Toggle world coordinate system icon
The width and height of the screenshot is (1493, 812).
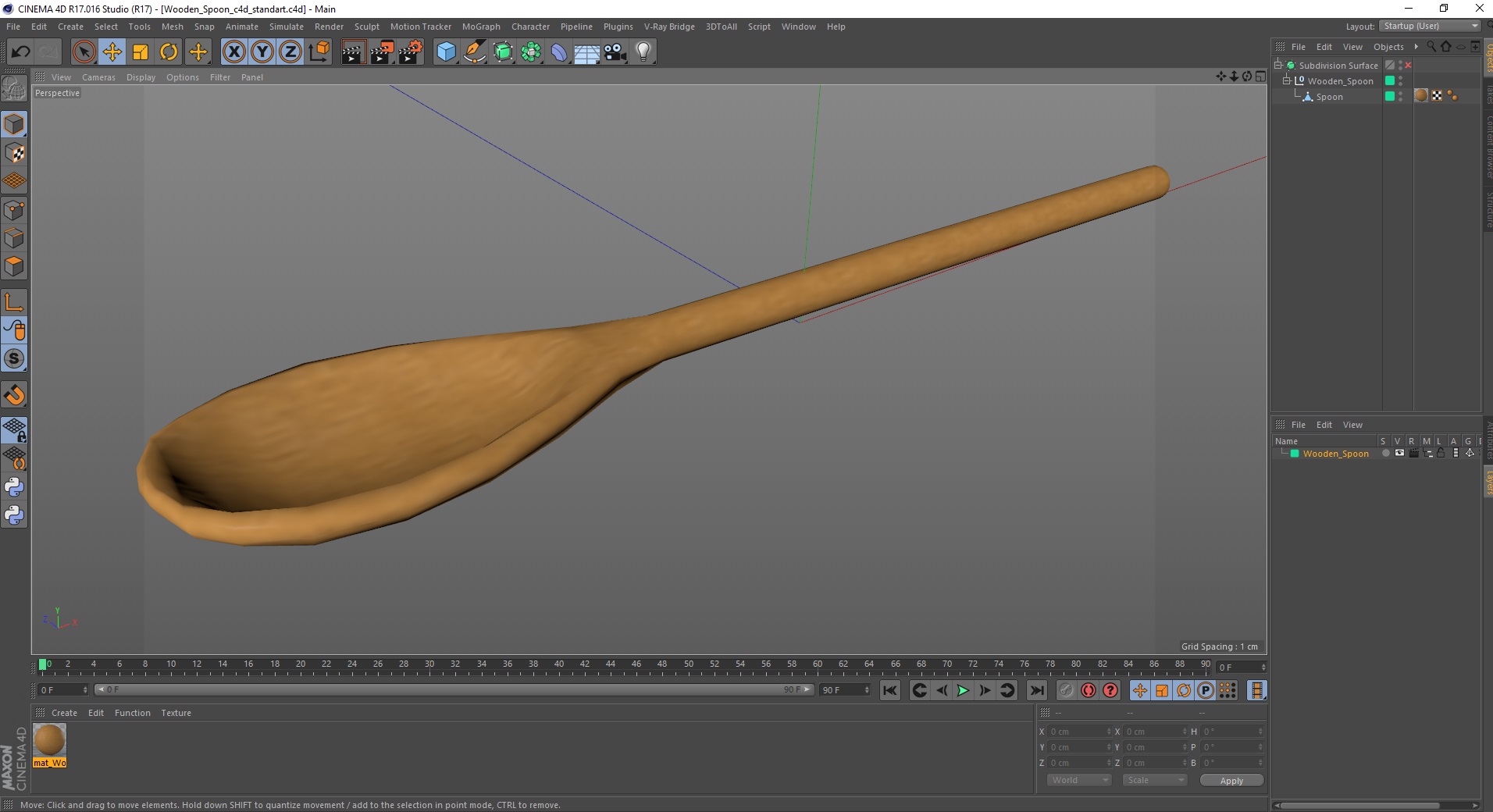319,52
